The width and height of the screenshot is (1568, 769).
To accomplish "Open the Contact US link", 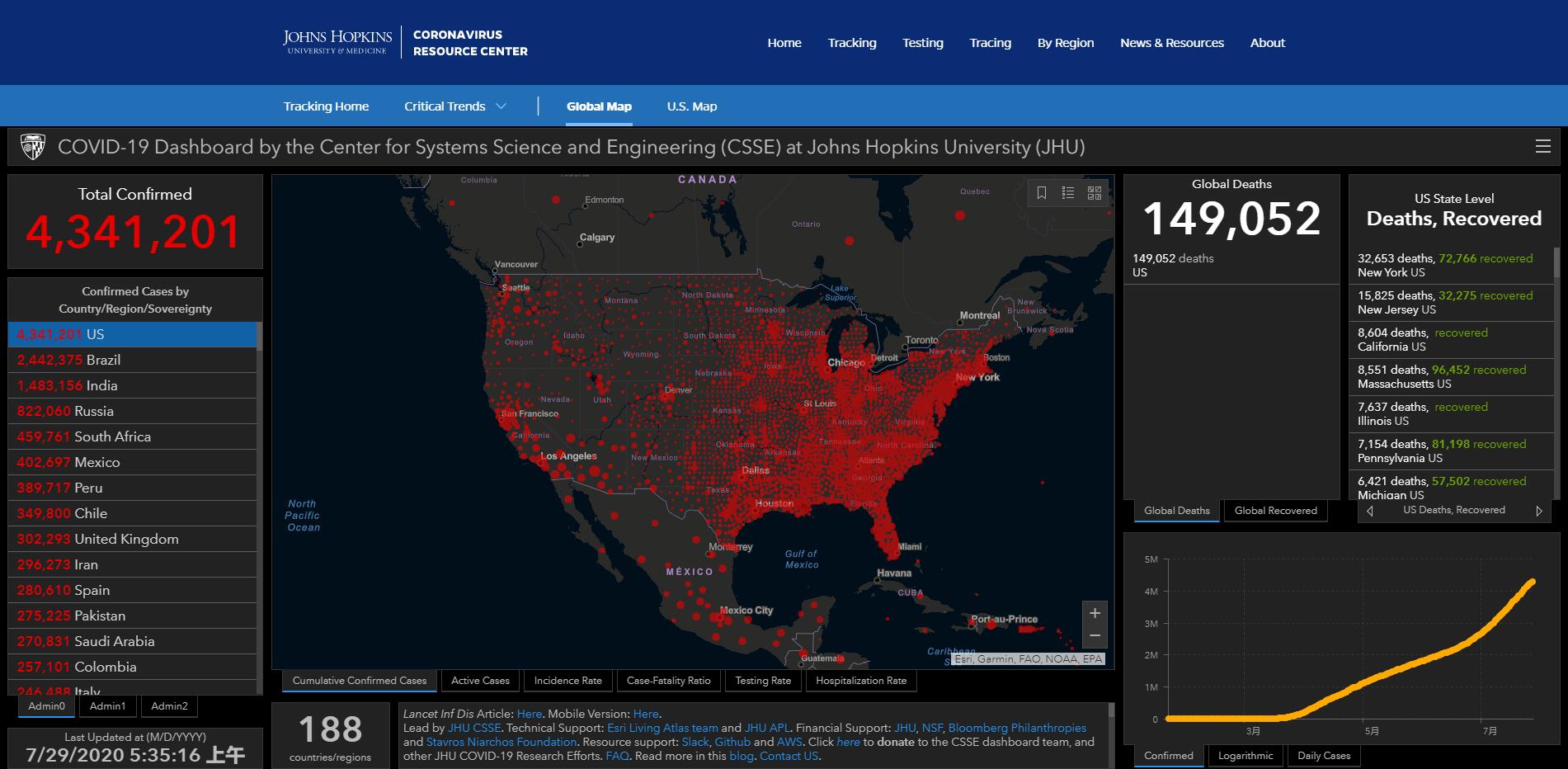I will (789, 756).
